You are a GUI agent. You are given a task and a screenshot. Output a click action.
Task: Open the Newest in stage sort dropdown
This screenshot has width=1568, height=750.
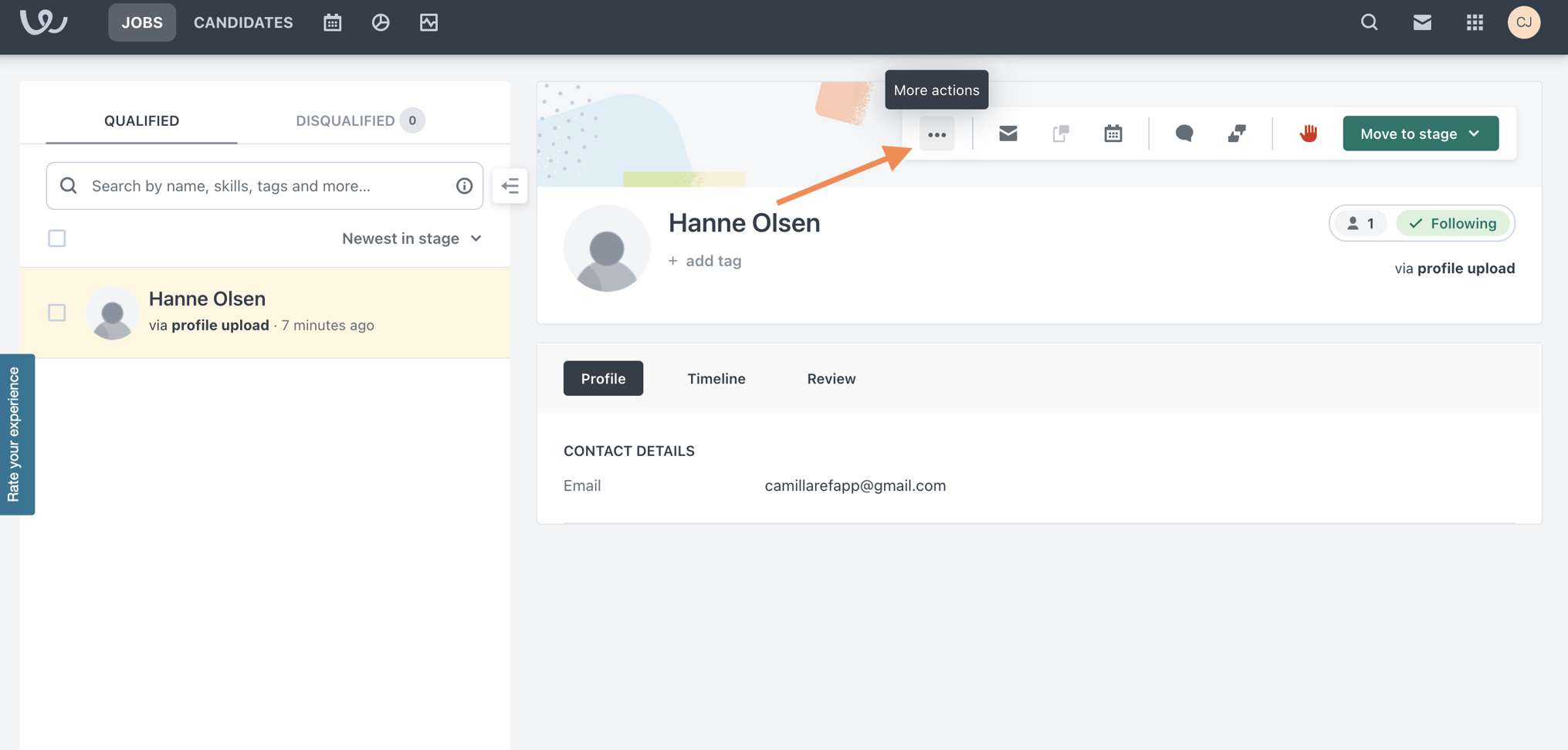pos(411,238)
